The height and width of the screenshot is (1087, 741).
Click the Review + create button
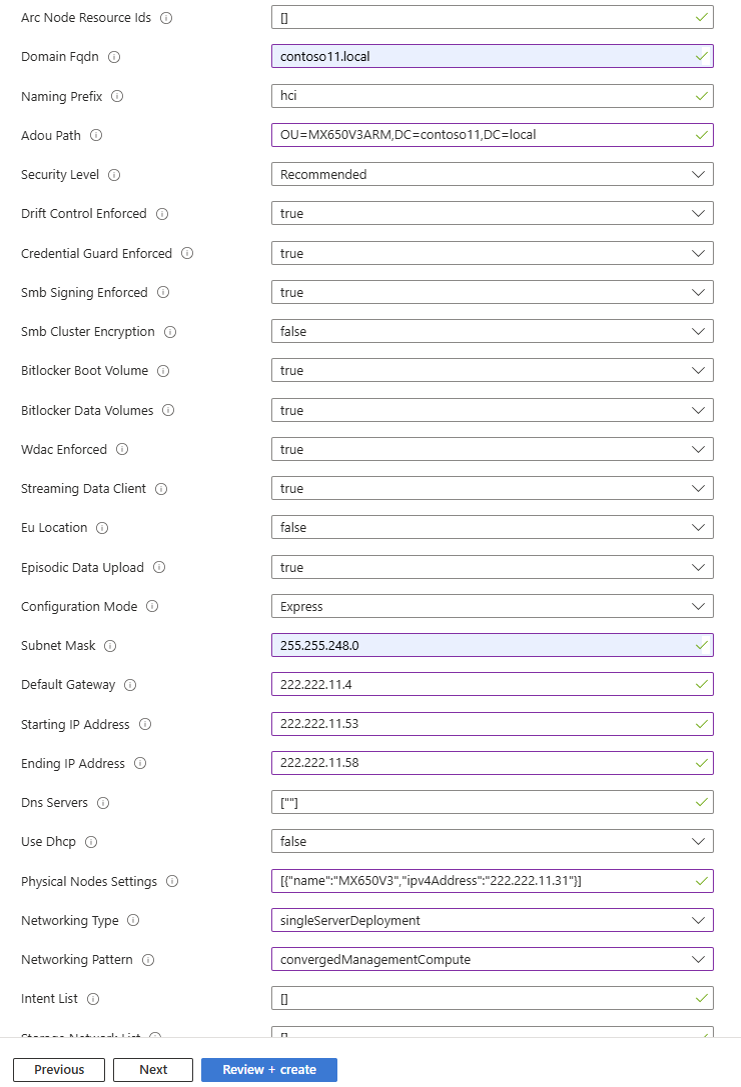point(269,1070)
